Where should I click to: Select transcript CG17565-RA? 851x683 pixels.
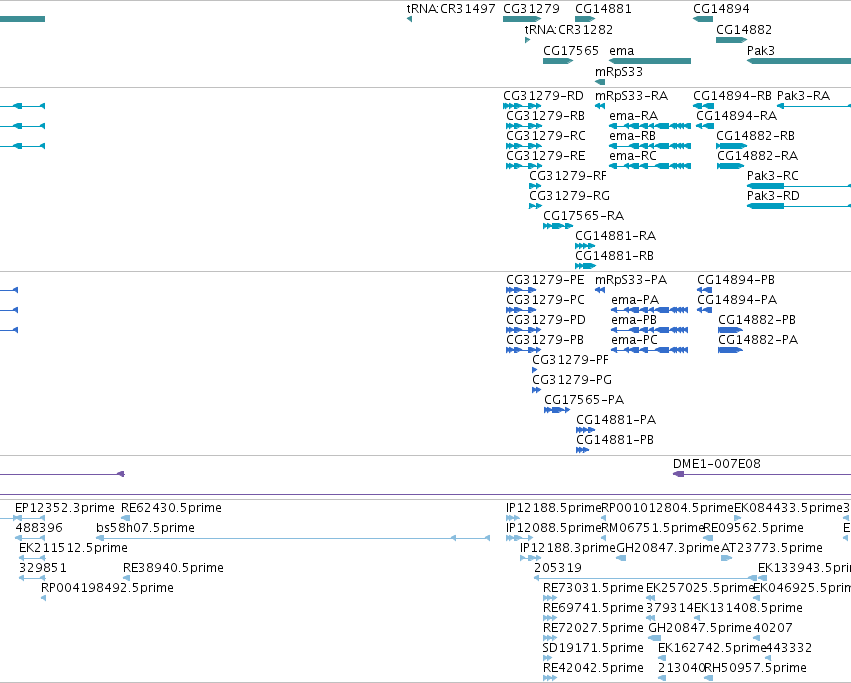pyautogui.click(x=558, y=226)
